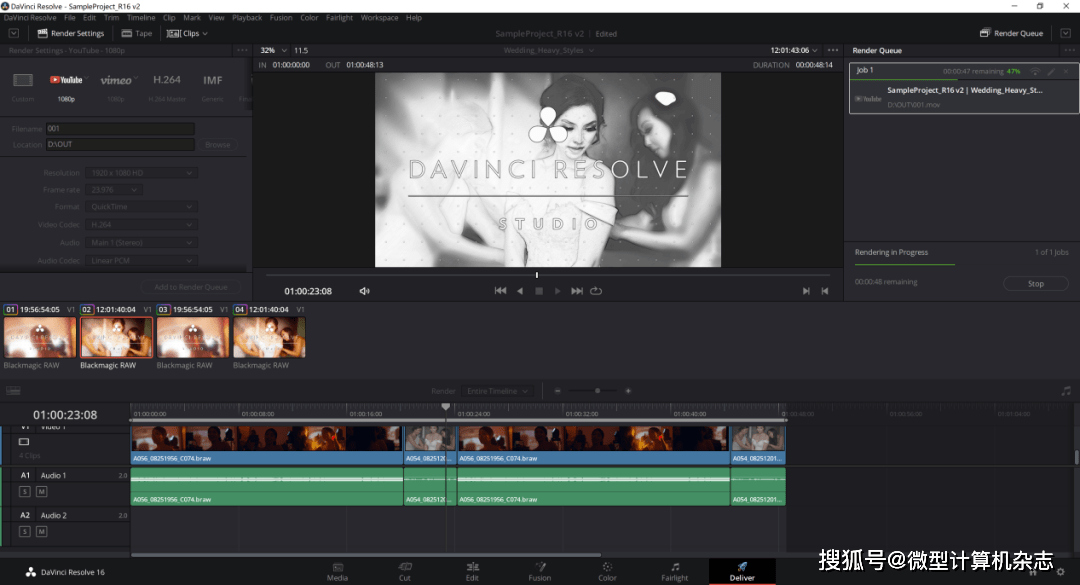Pick the H.264 Master preset
The height and width of the screenshot is (585, 1080).
point(167,80)
